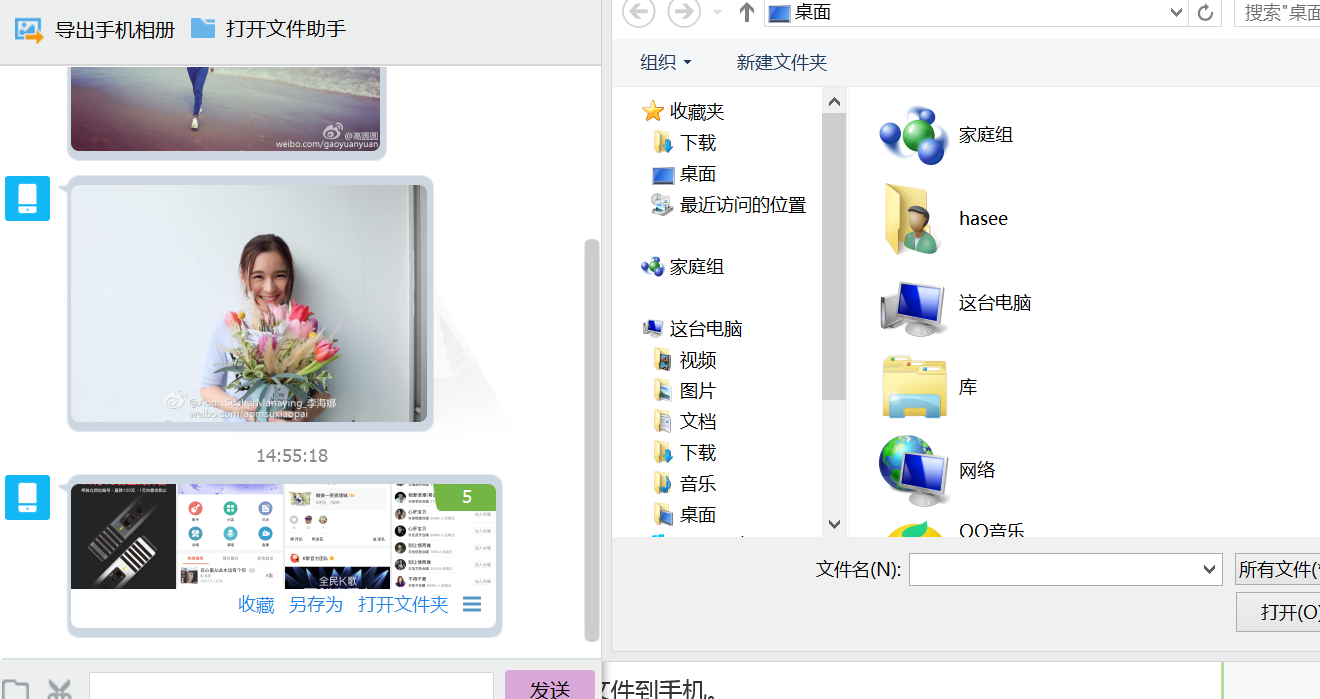This screenshot has width=1320, height=699.
Task: Go back in the file dialog
Action: (x=639, y=13)
